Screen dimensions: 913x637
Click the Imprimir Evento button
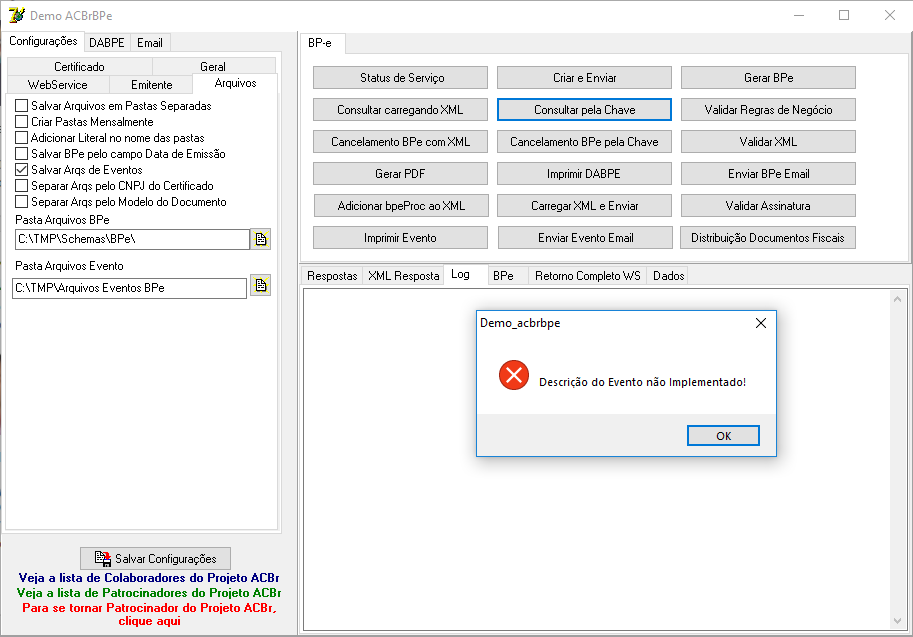[x=401, y=238]
